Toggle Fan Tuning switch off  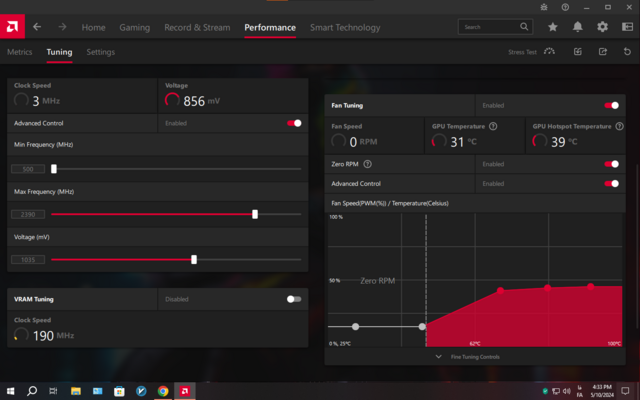(612, 105)
